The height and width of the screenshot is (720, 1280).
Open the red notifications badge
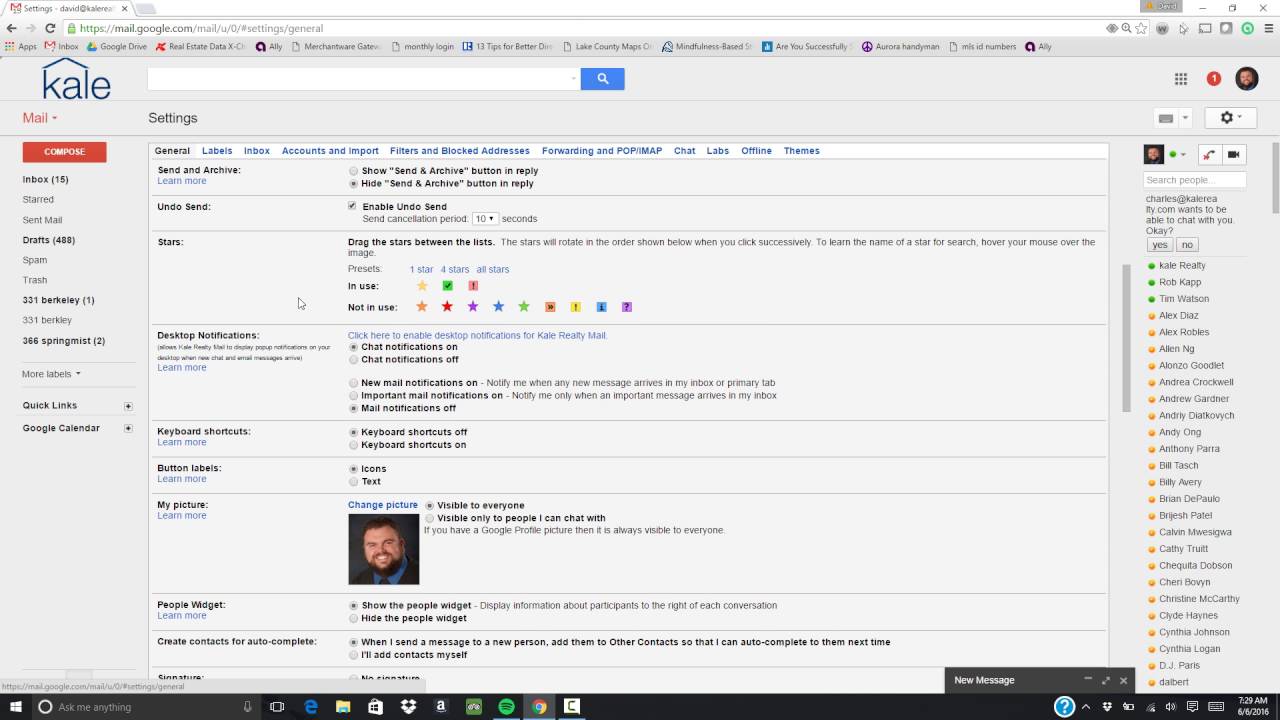click(x=1213, y=79)
